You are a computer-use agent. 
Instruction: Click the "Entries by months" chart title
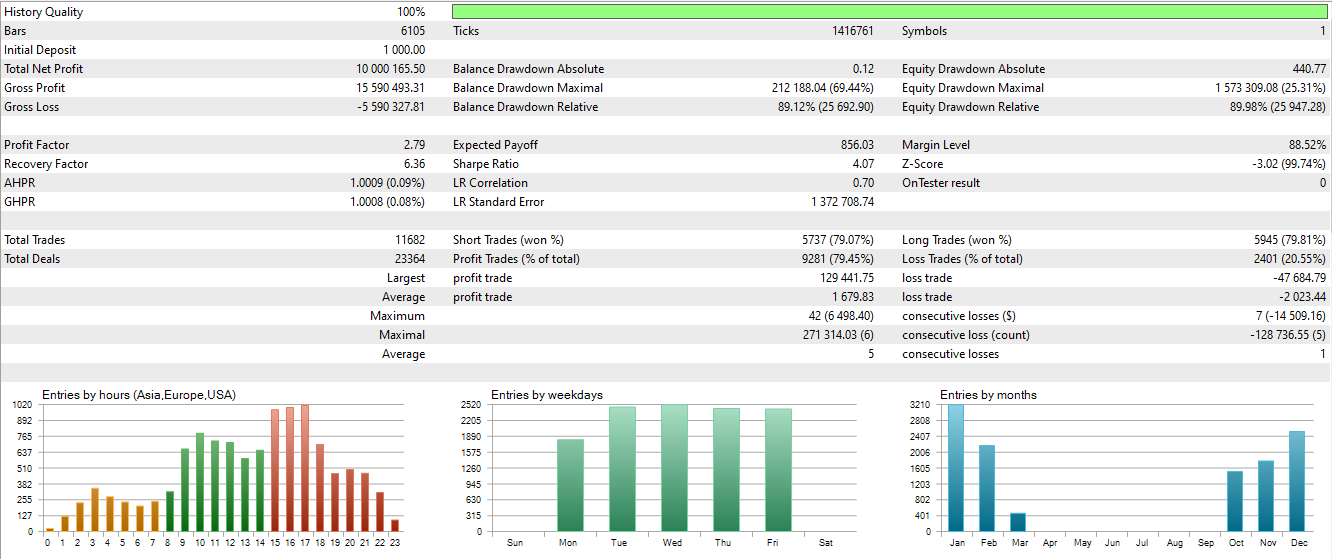pos(989,395)
